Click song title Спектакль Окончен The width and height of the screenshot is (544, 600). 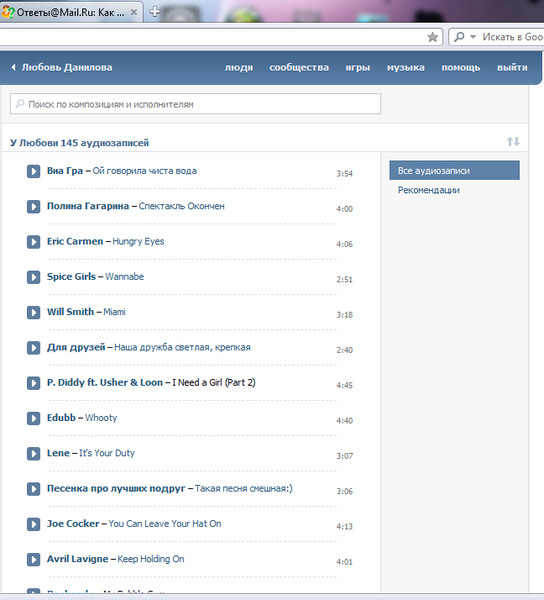pos(181,206)
